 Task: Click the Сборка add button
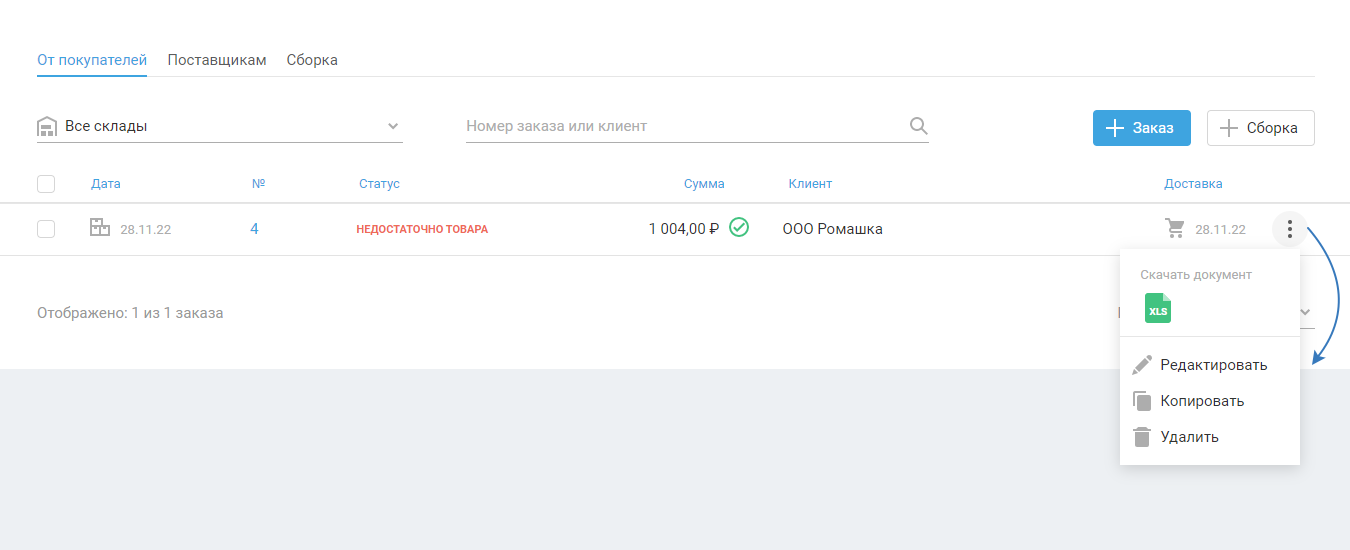(1260, 128)
